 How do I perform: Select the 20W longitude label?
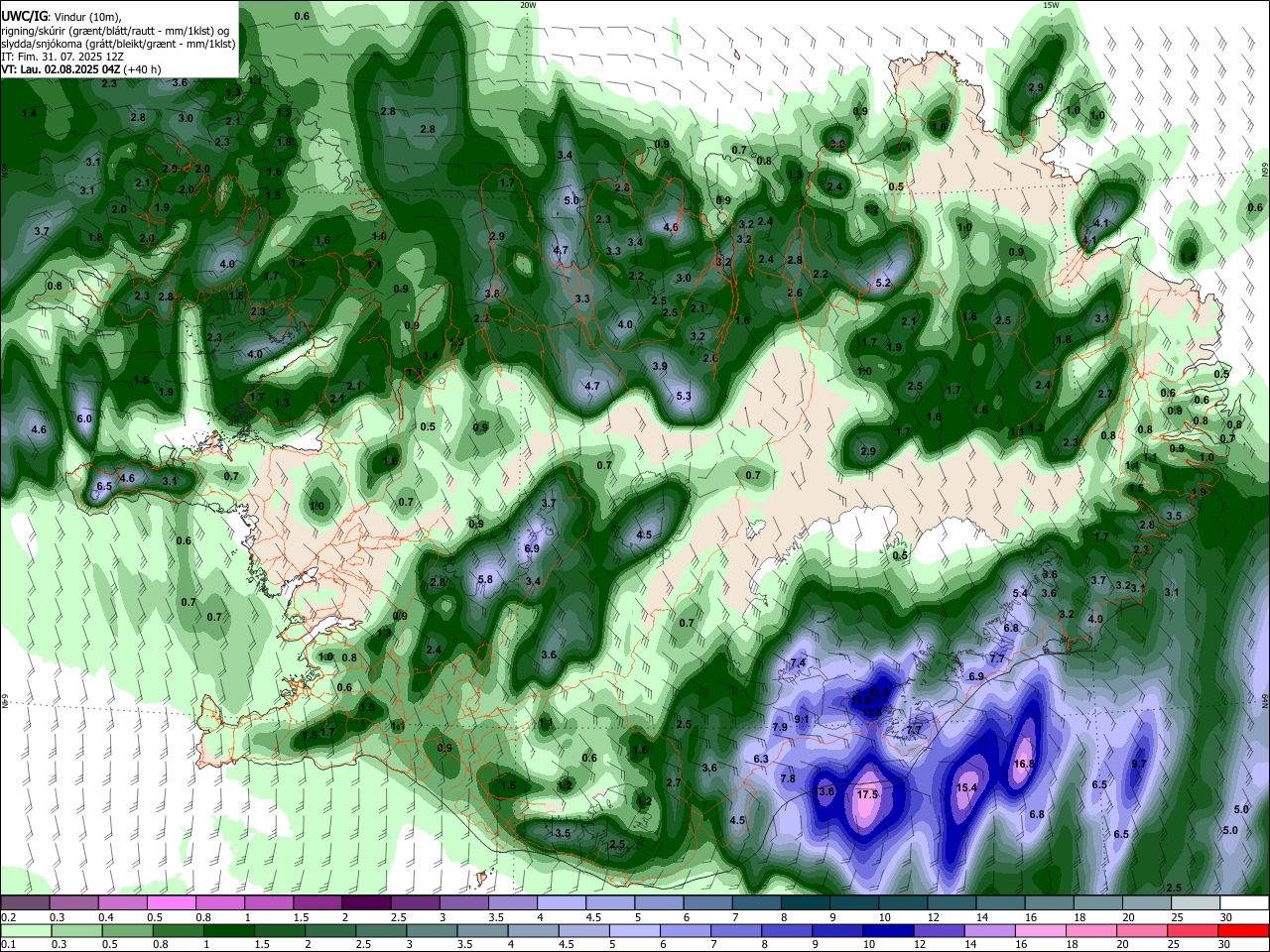click(528, 5)
